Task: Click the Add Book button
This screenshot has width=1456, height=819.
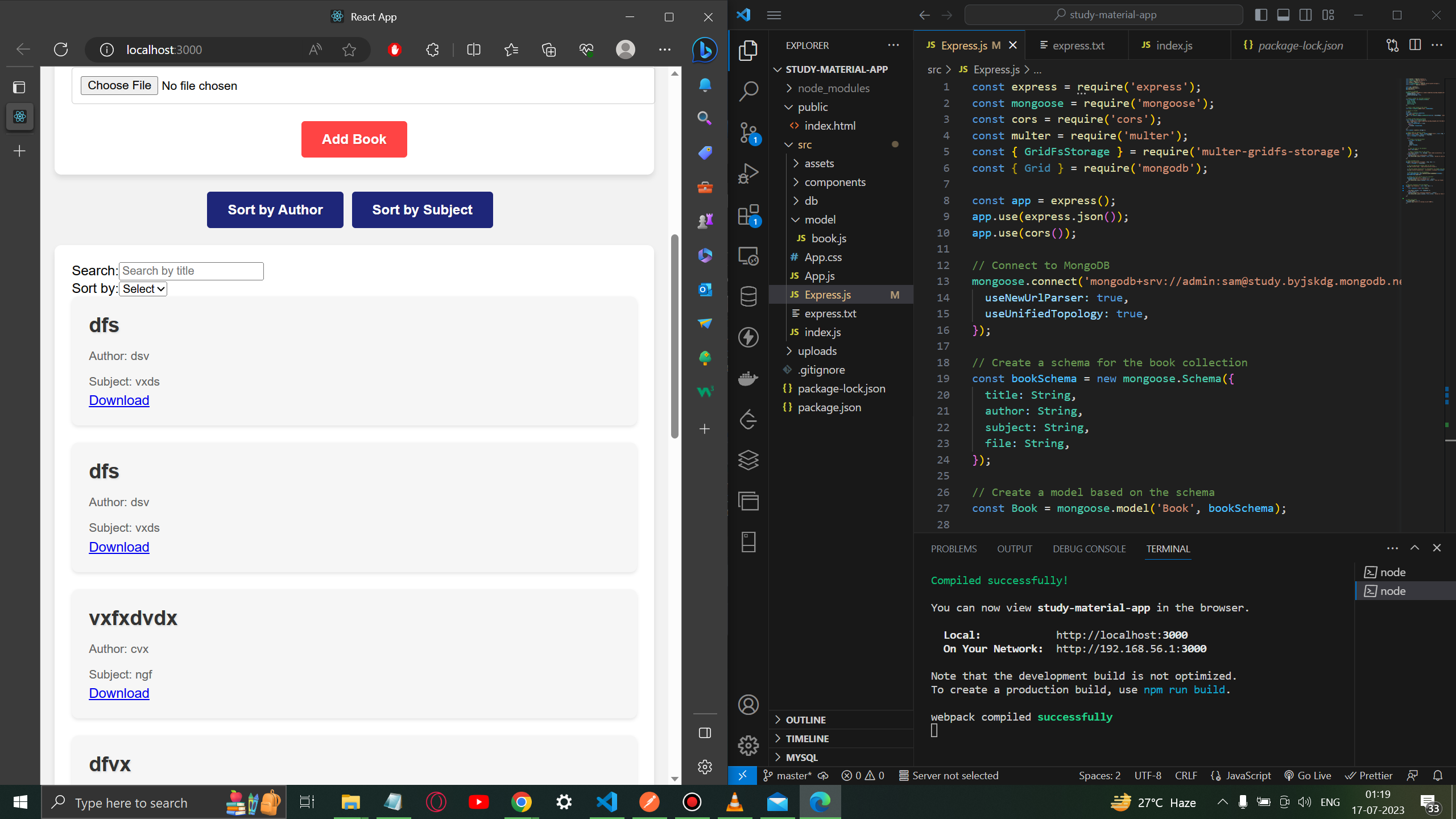Action: pos(354,139)
